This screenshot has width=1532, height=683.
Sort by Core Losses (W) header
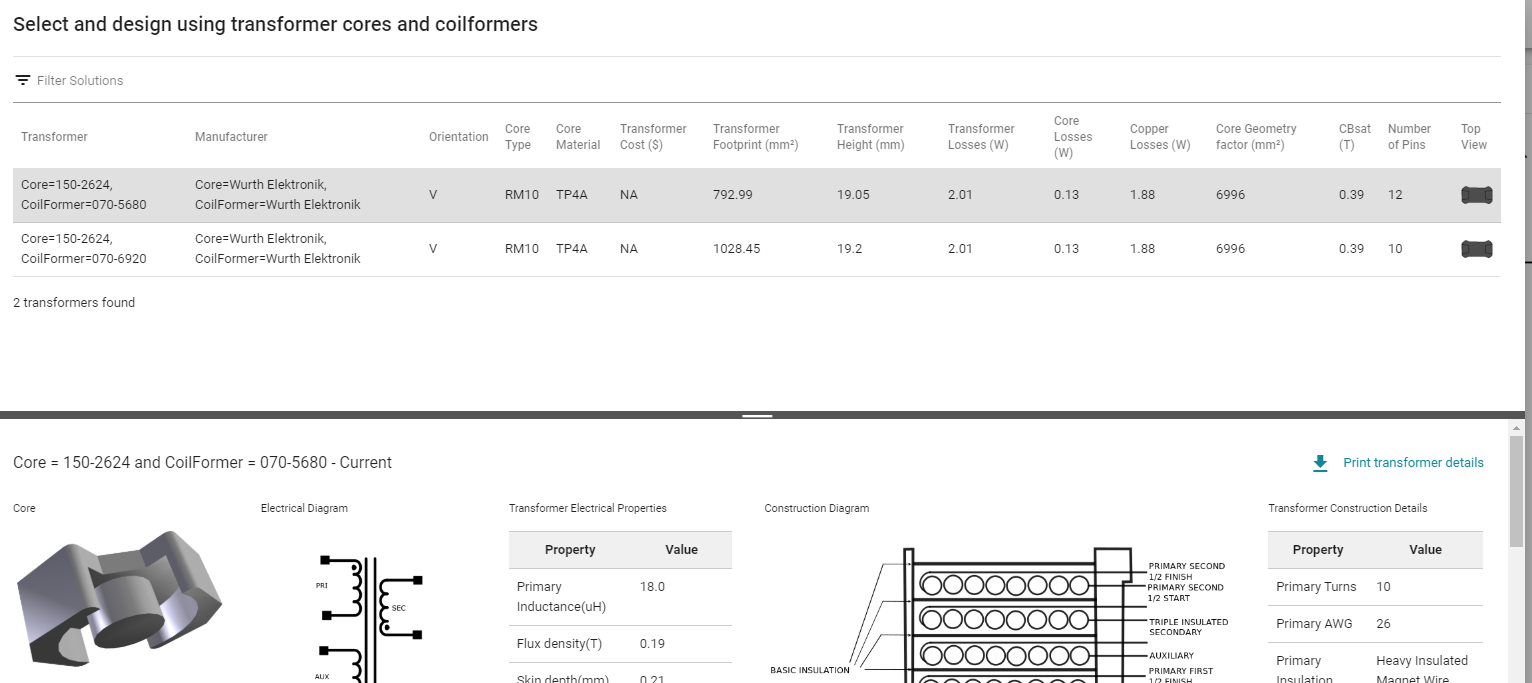tap(1073, 137)
